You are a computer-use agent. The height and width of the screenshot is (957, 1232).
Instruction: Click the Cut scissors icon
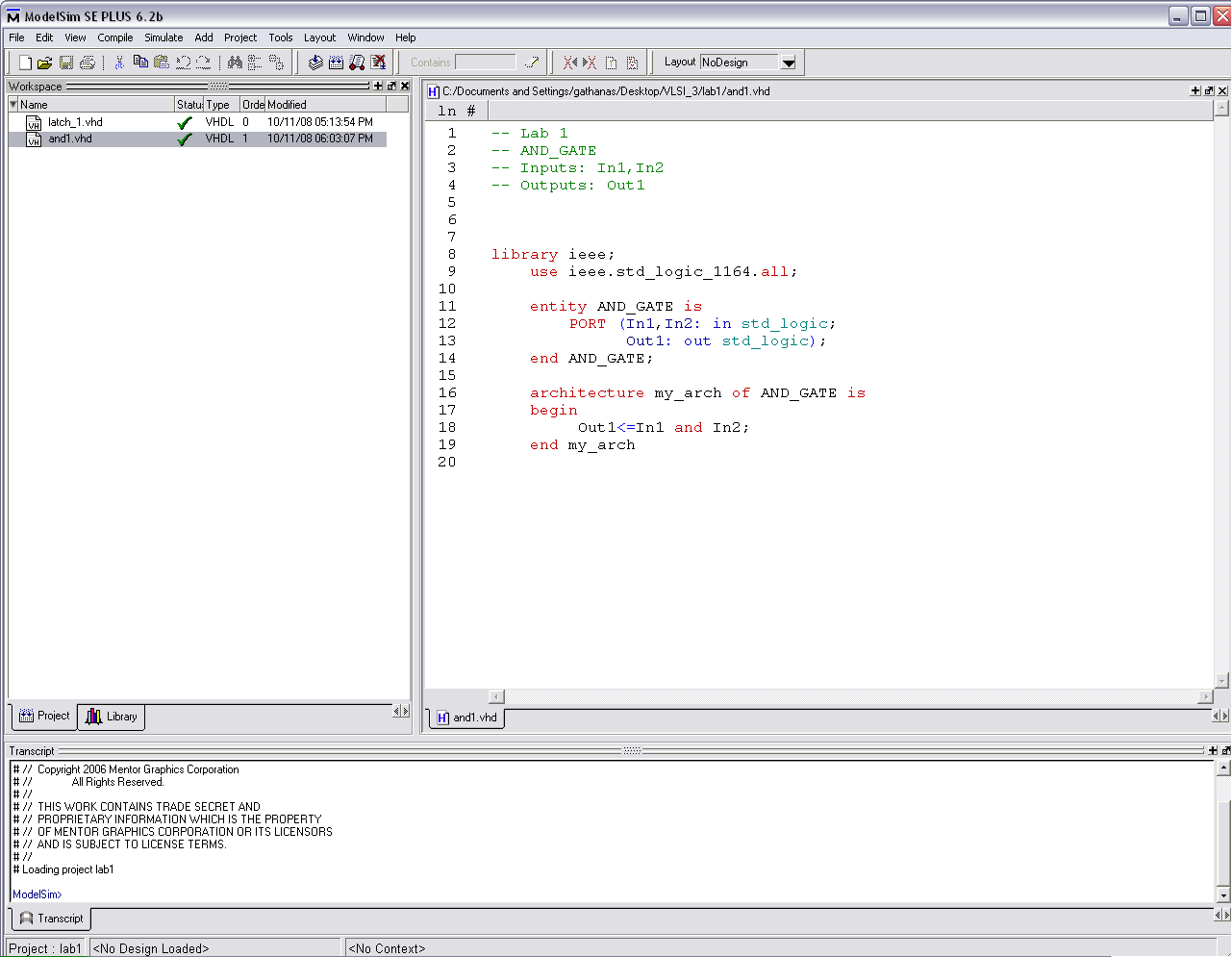click(x=119, y=63)
